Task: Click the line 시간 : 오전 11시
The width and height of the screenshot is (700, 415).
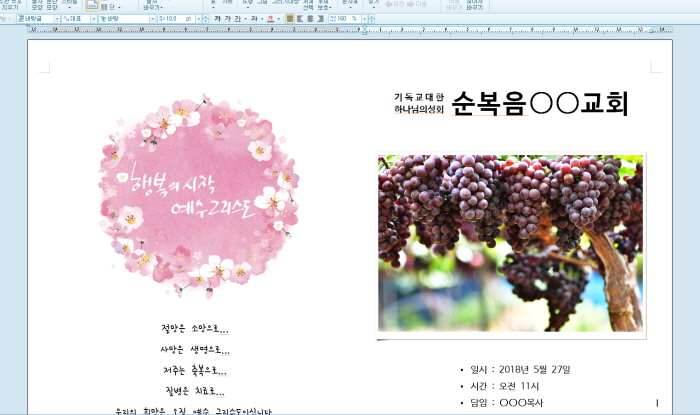Action: (x=504, y=386)
